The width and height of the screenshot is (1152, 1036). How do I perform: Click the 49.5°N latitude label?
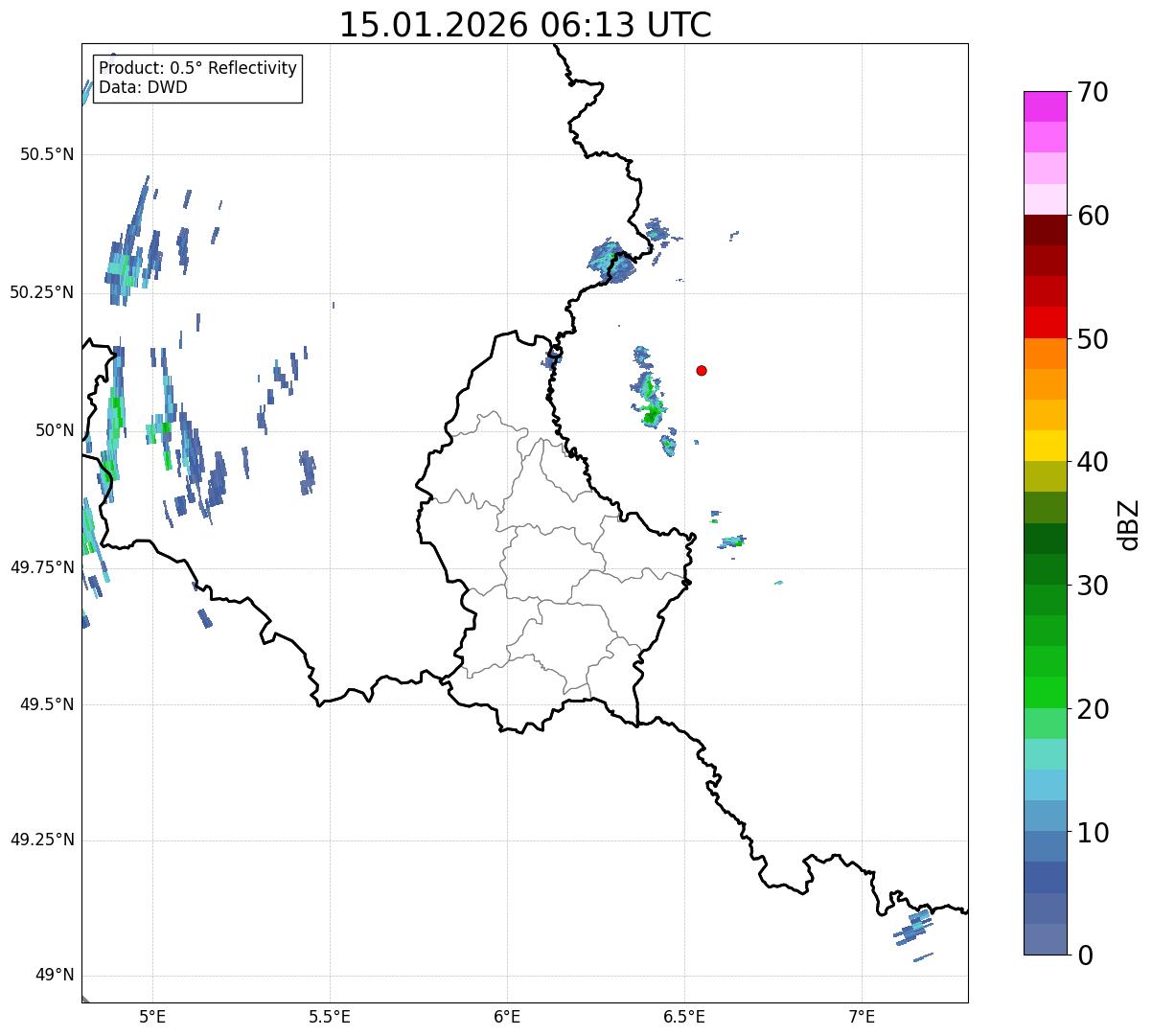pyautogui.click(x=47, y=704)
